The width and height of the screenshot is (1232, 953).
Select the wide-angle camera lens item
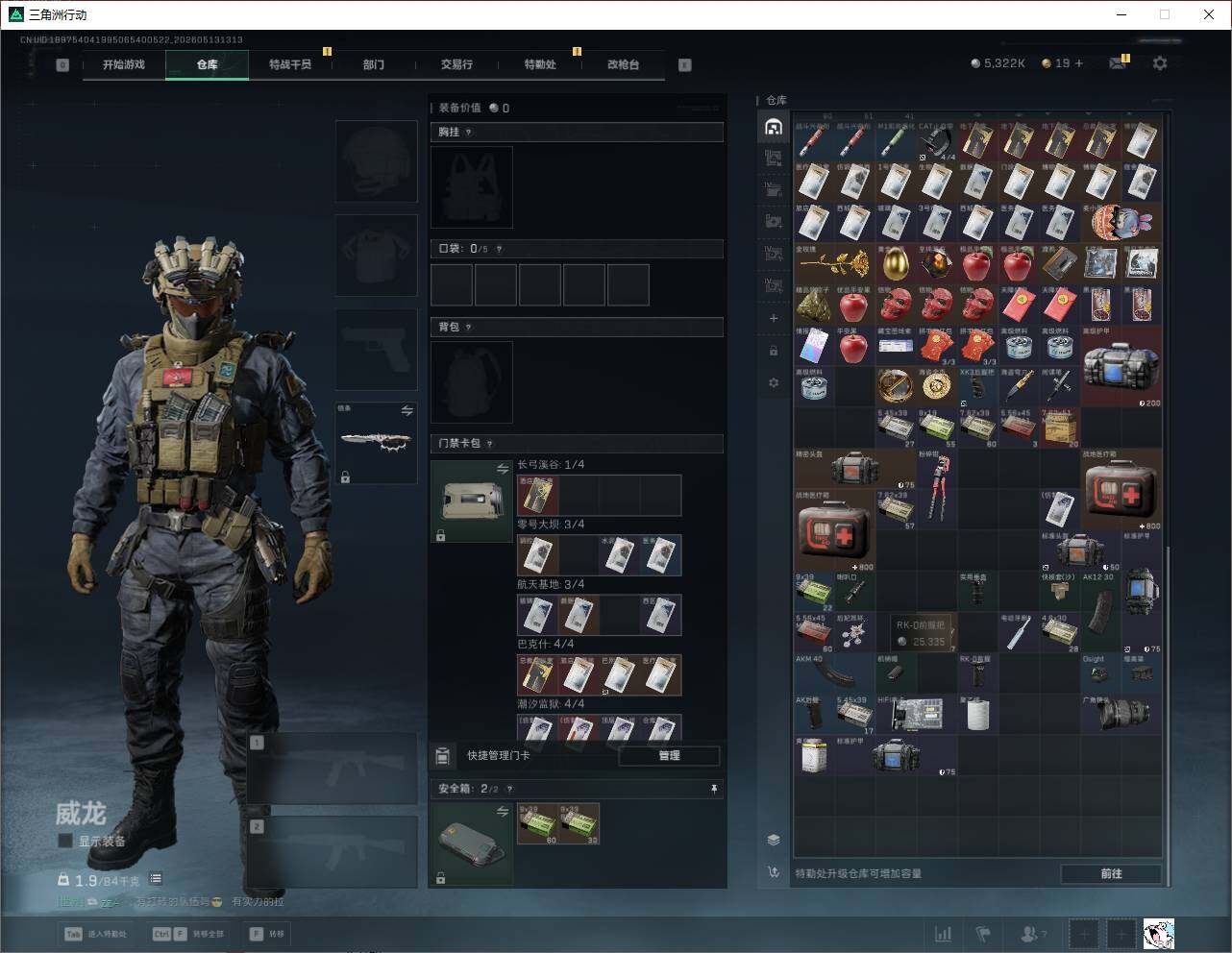click(1121, 714)
